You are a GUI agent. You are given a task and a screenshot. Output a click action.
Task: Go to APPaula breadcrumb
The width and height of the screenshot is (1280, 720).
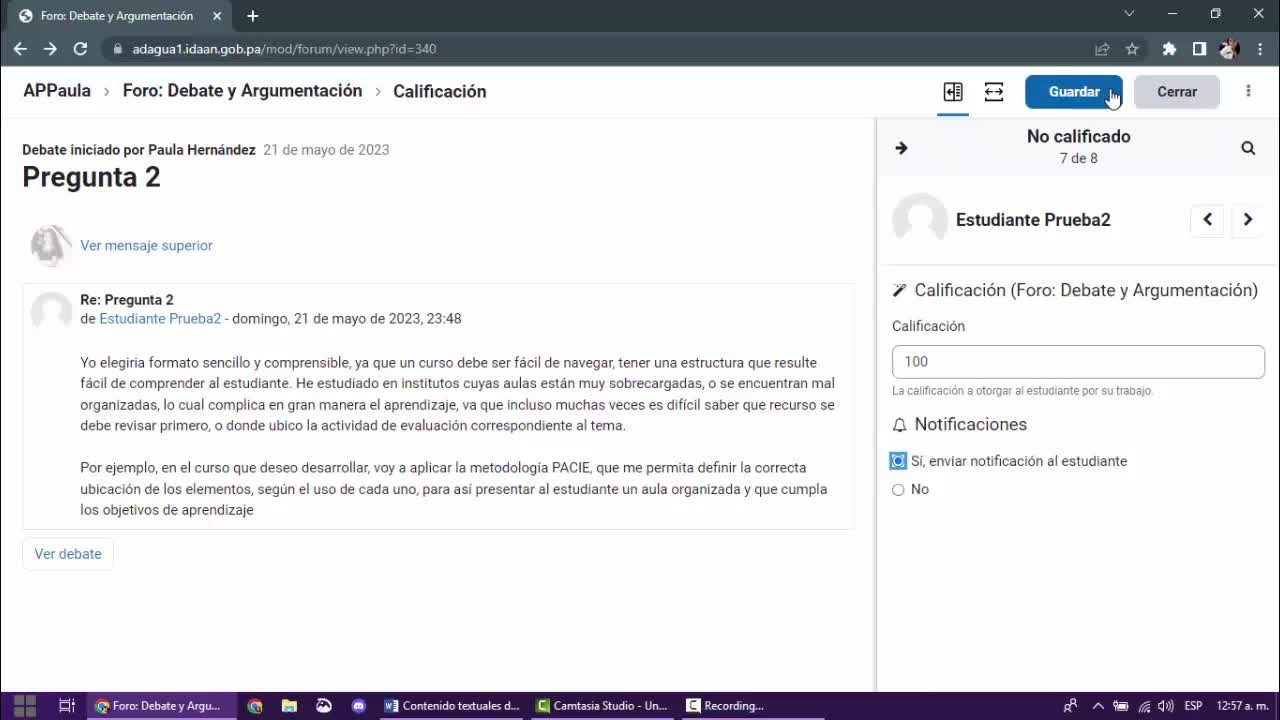pyautogui.click(x=57, y=91)
